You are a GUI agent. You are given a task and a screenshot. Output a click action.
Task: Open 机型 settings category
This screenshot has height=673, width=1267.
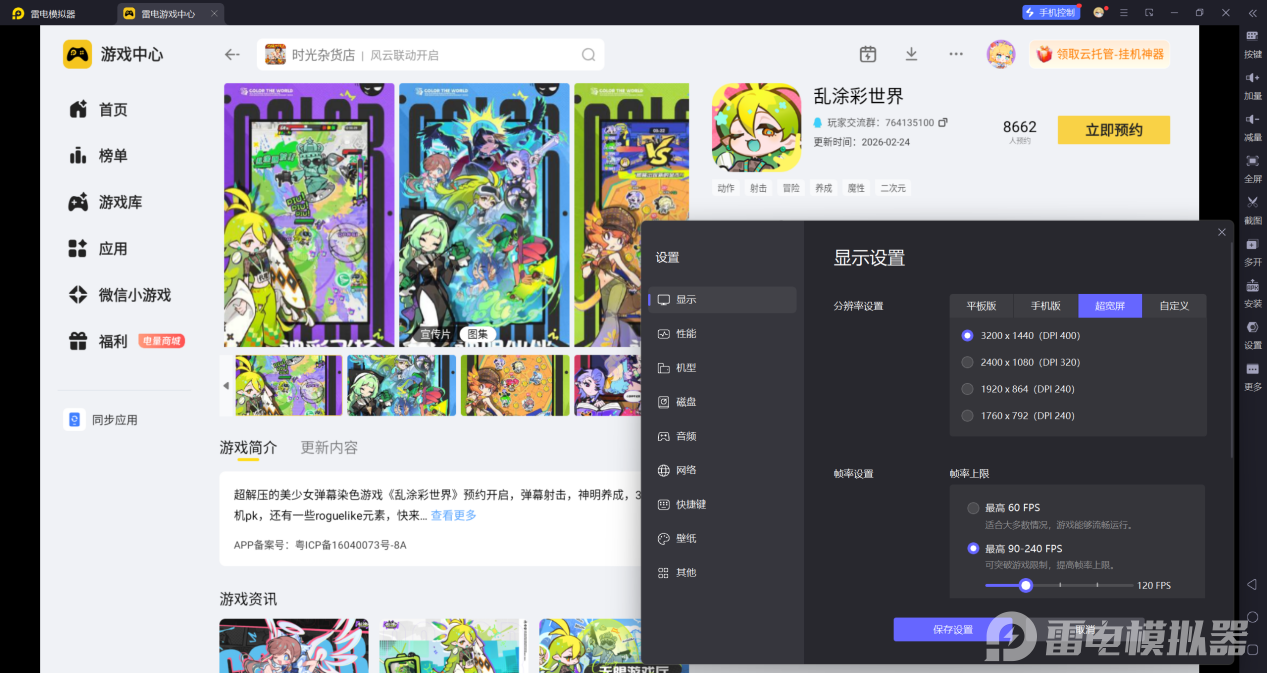pos(722,368)
